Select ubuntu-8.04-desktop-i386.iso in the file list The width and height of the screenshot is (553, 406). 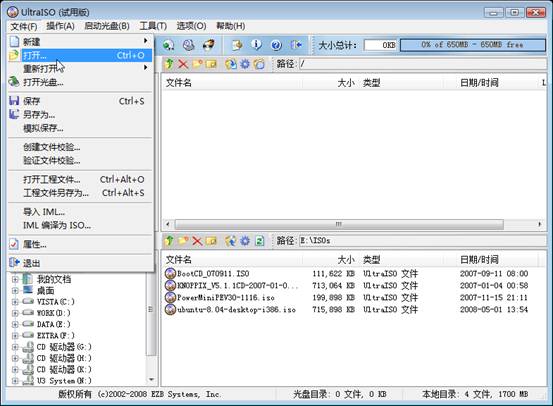pos(236,310)
